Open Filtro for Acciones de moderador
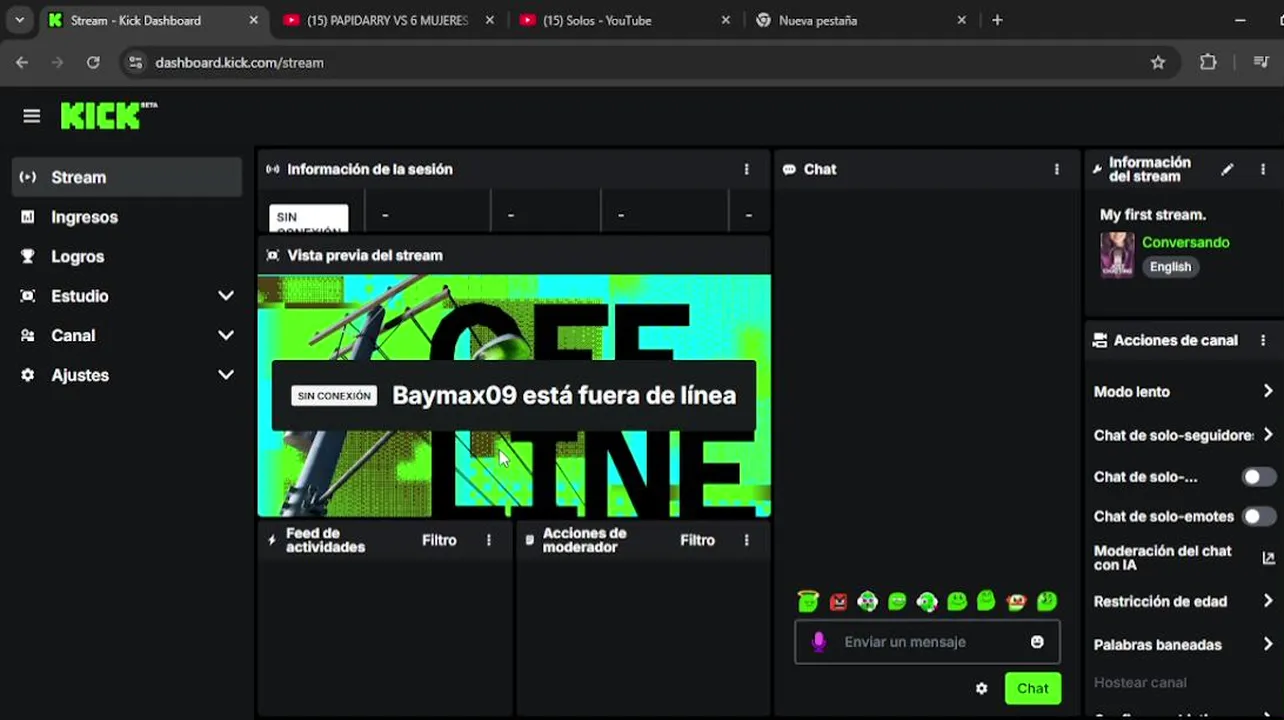 point(697,540)
